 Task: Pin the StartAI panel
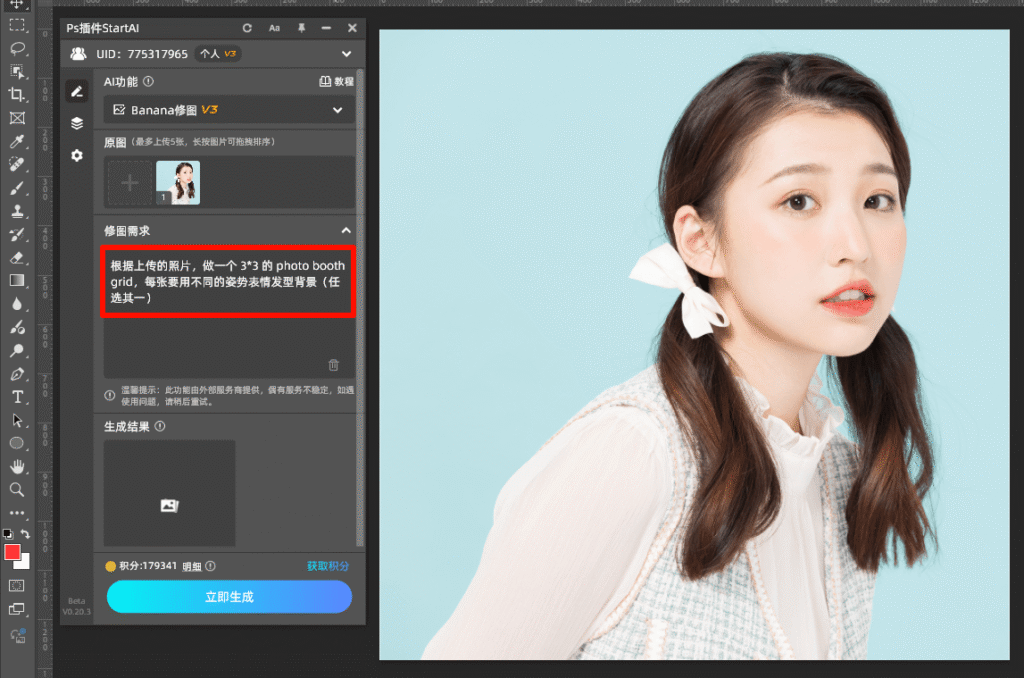click(x=303, y=28)
